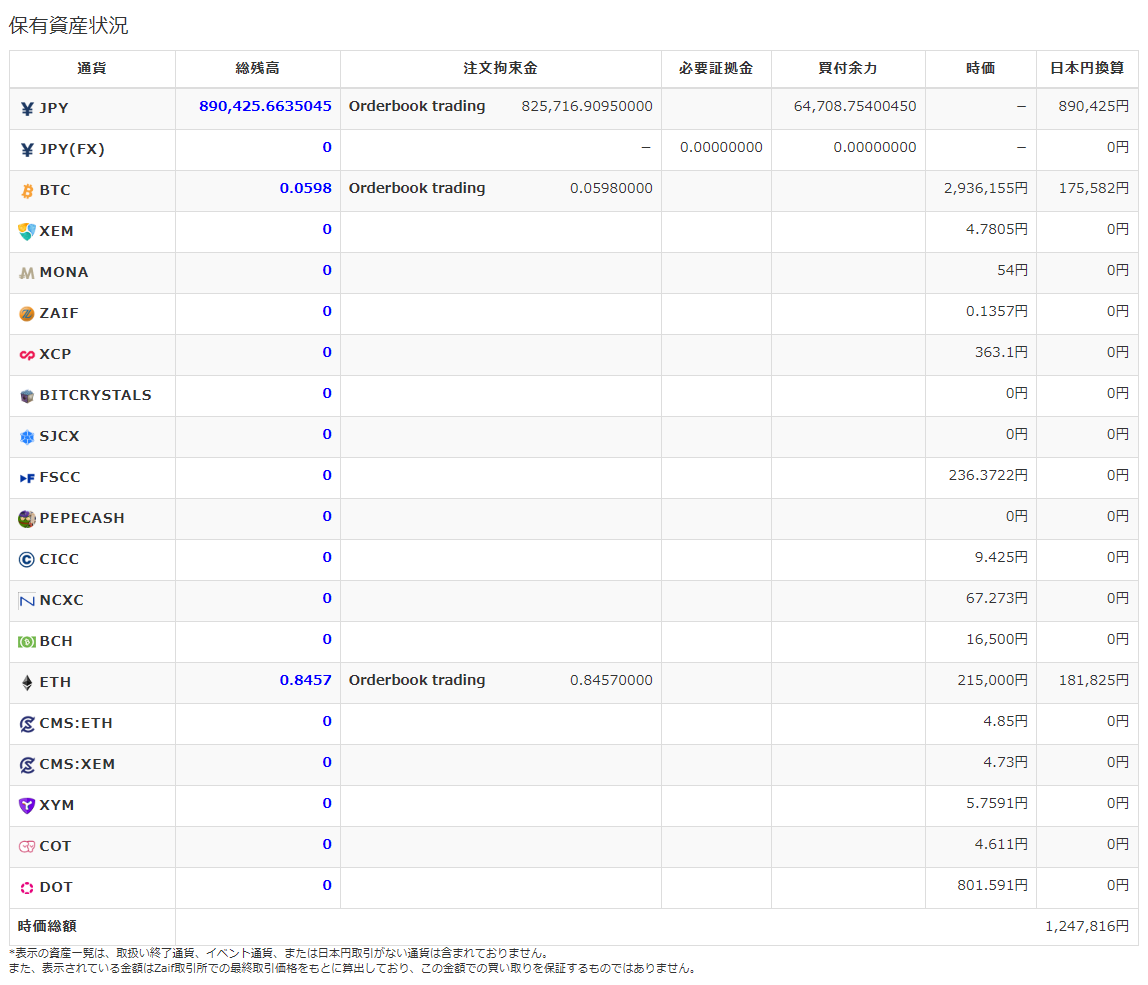Select ETH order-locked amount 0.84570000
1148x985 pixels.
[611, 680]
